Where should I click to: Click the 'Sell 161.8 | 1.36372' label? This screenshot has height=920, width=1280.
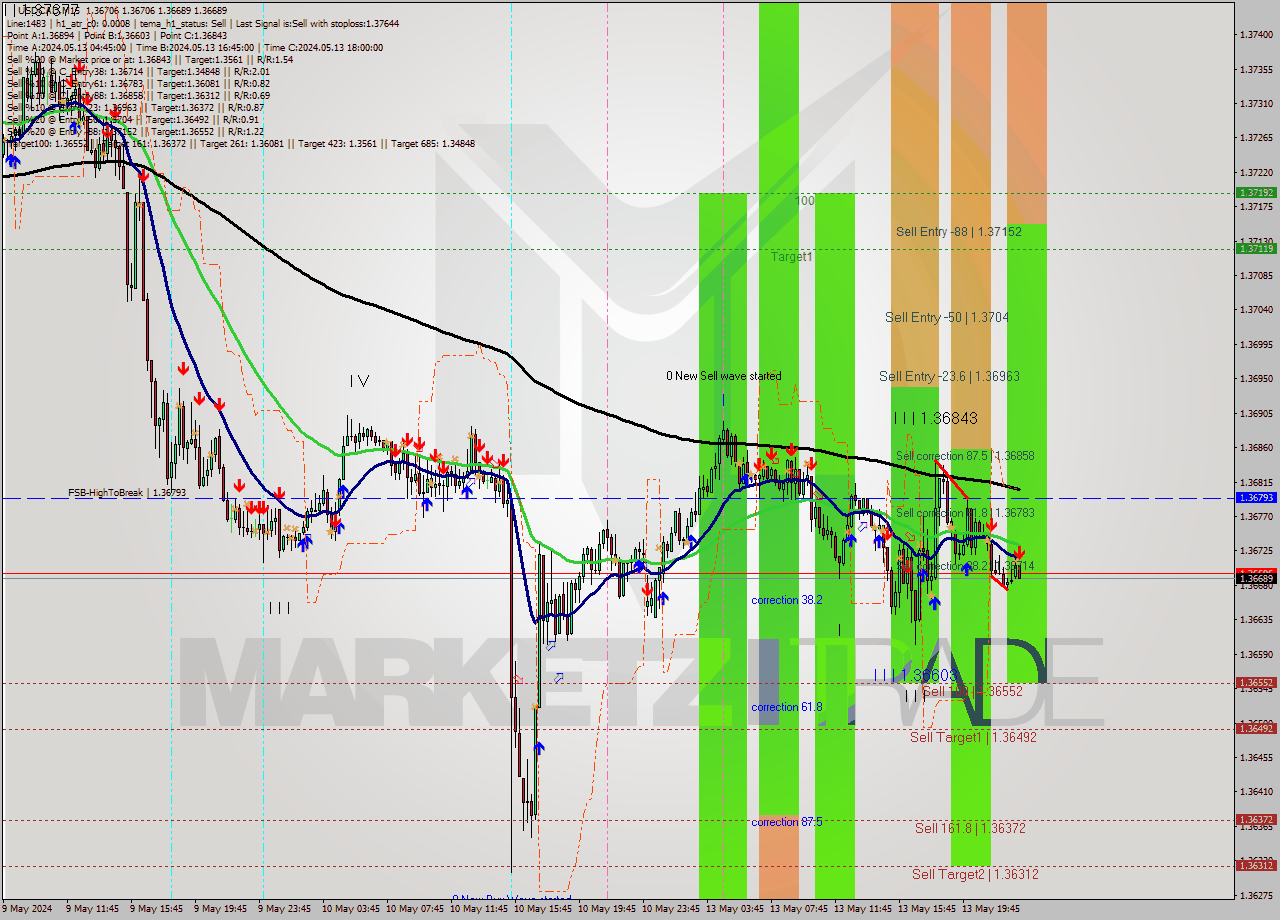(970, 828)
